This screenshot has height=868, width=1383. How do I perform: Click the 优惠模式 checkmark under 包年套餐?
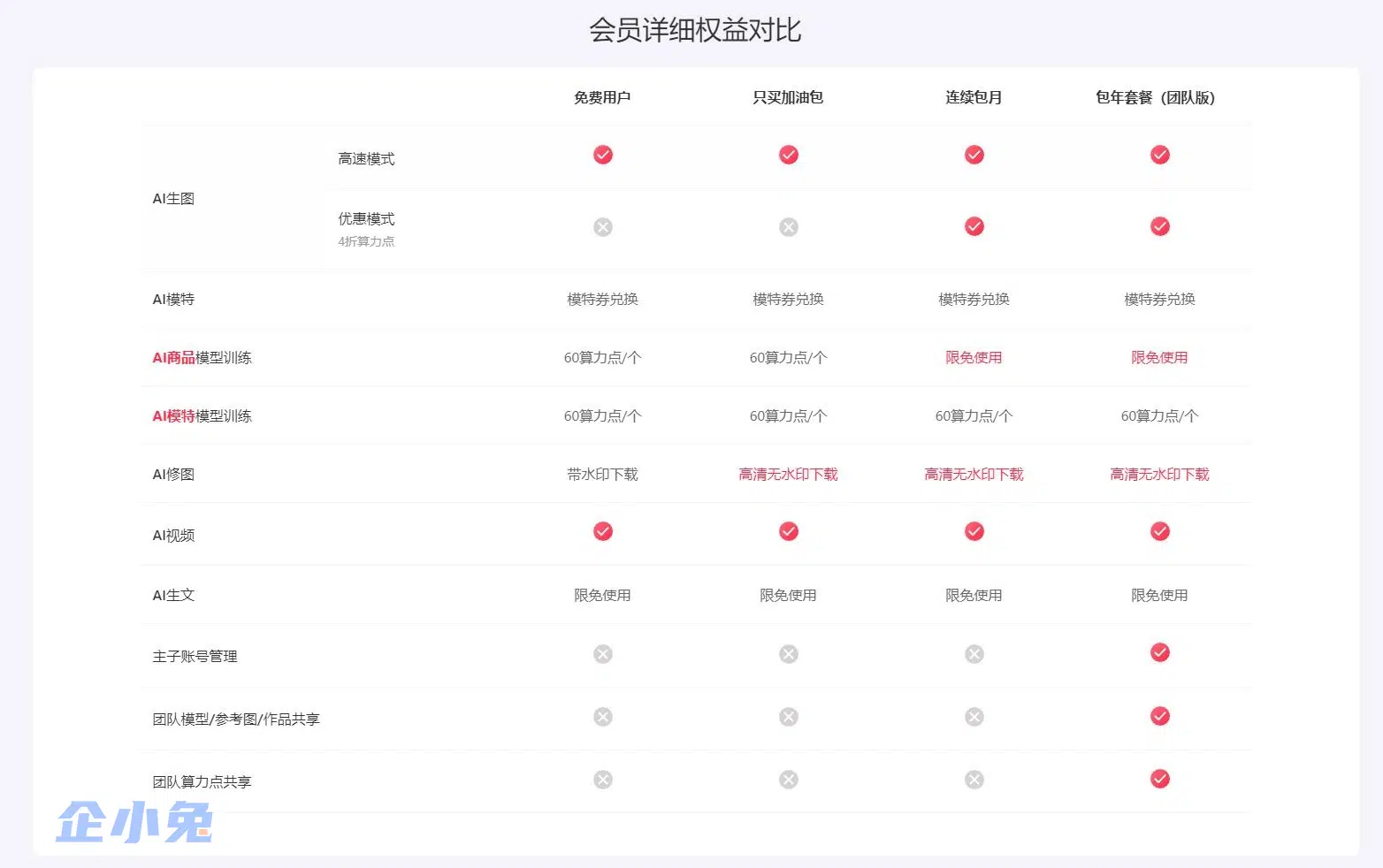point(1160,226)
